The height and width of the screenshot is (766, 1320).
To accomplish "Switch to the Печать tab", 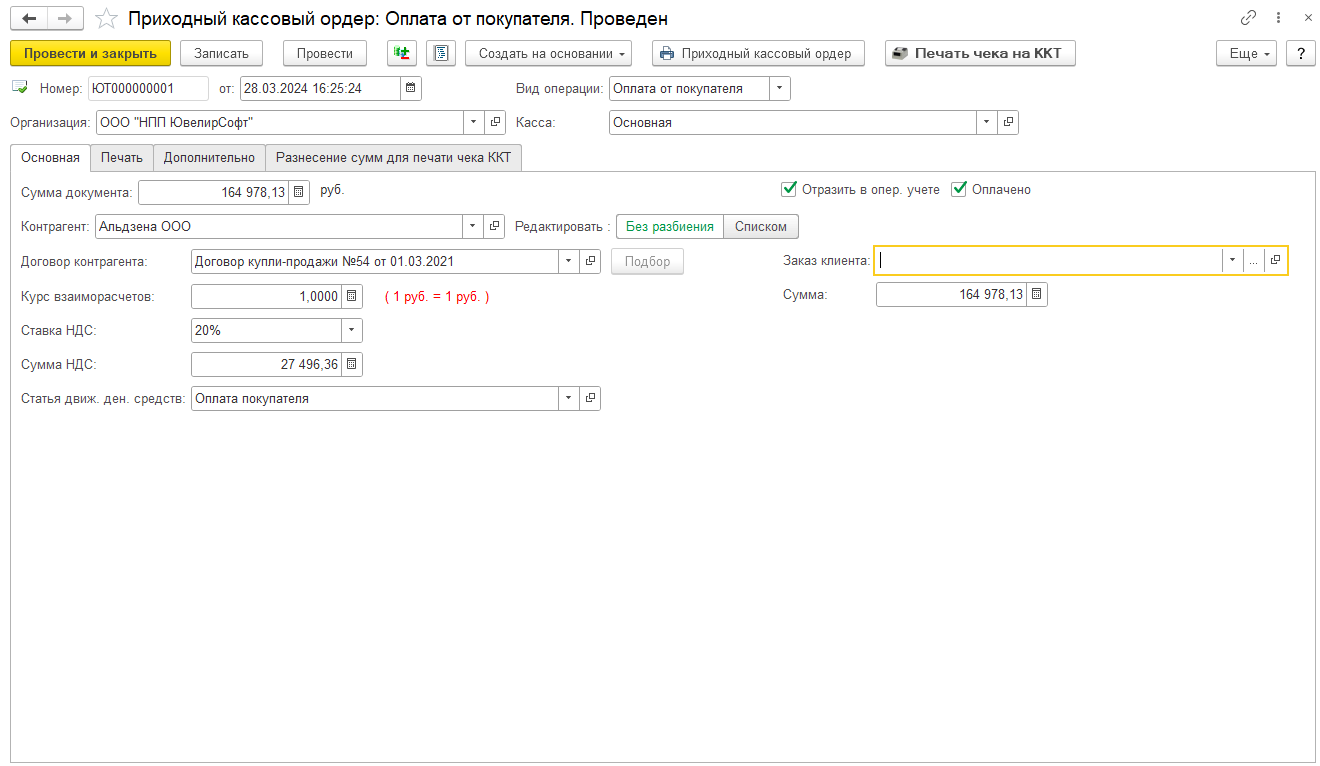I will (x=122, y=157).
